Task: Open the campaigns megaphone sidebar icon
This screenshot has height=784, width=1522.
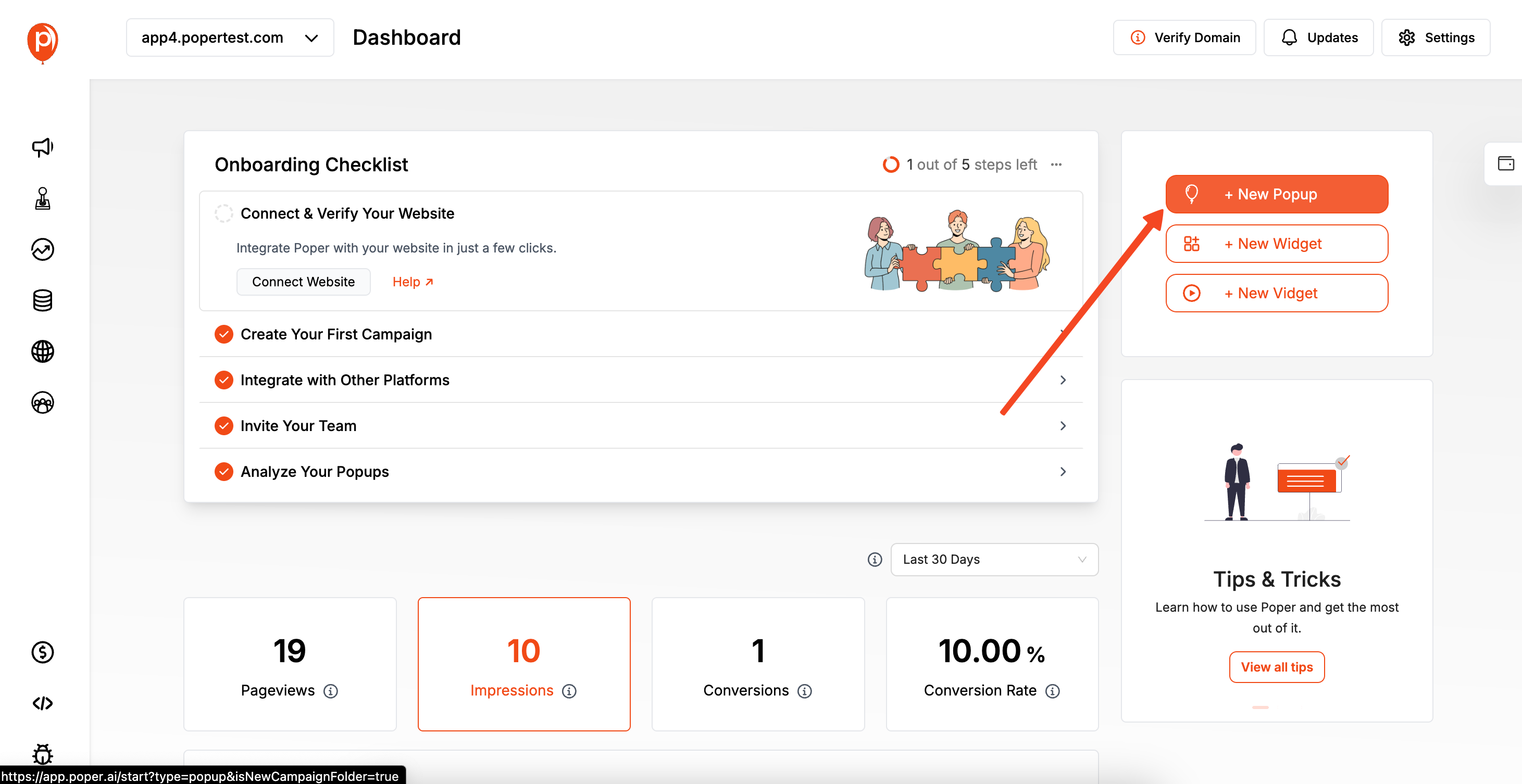Action: click(43, 147)
